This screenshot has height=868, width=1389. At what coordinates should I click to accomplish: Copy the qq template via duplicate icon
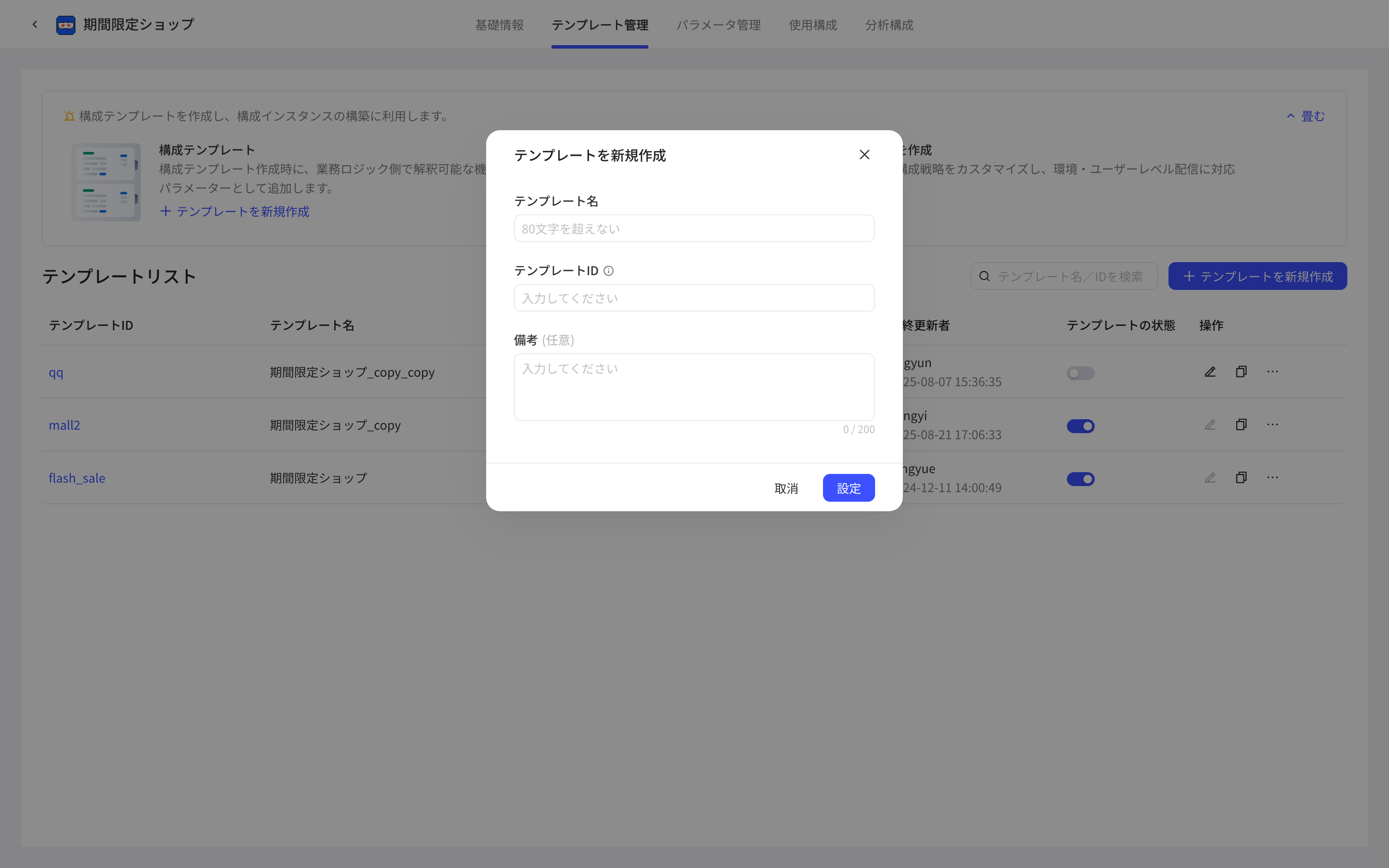1241,372
